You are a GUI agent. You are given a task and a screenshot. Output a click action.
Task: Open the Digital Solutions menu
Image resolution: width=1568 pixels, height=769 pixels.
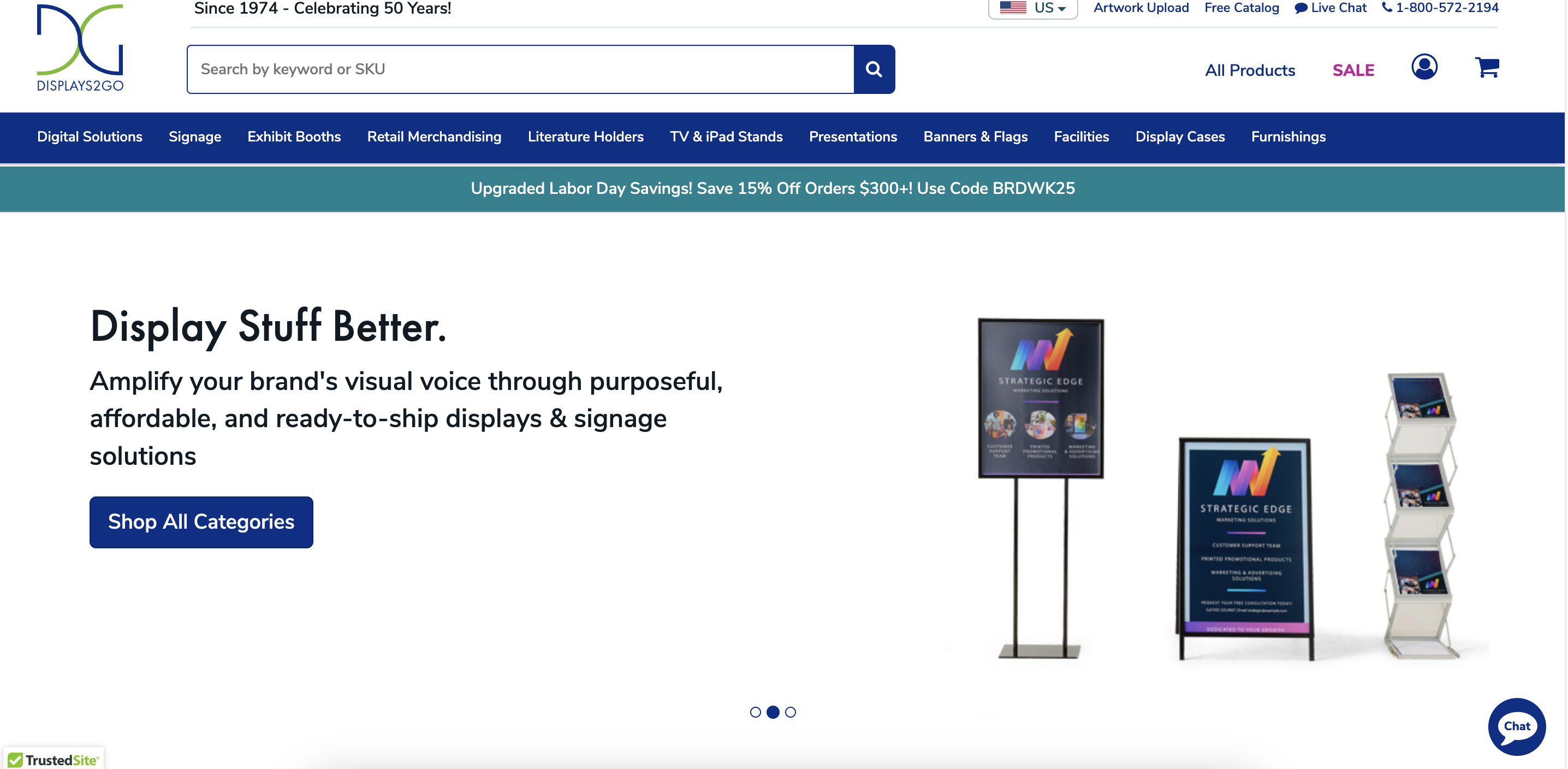click(90, 137)
